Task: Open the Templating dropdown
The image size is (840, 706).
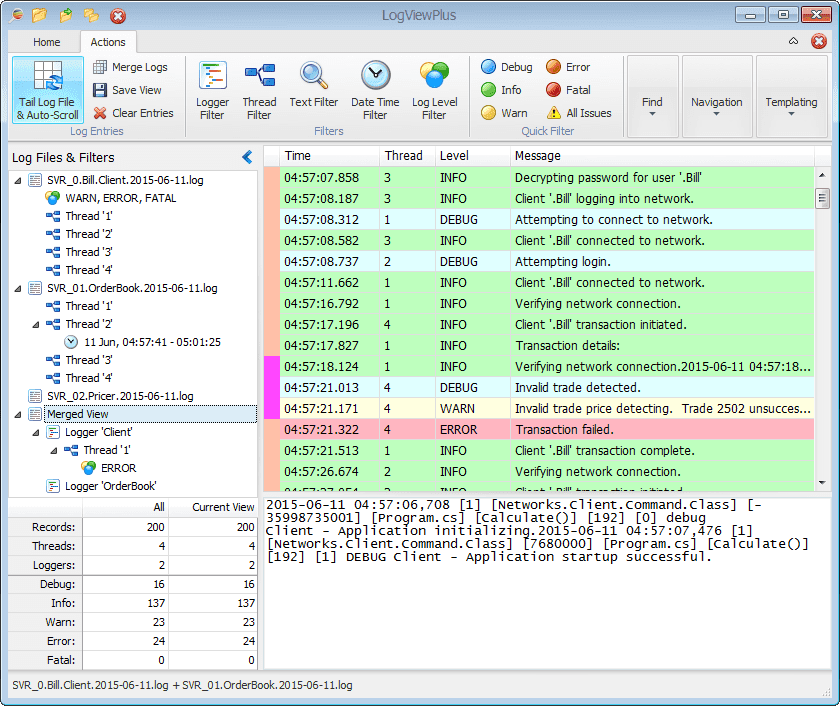Action: click(791, 96)
